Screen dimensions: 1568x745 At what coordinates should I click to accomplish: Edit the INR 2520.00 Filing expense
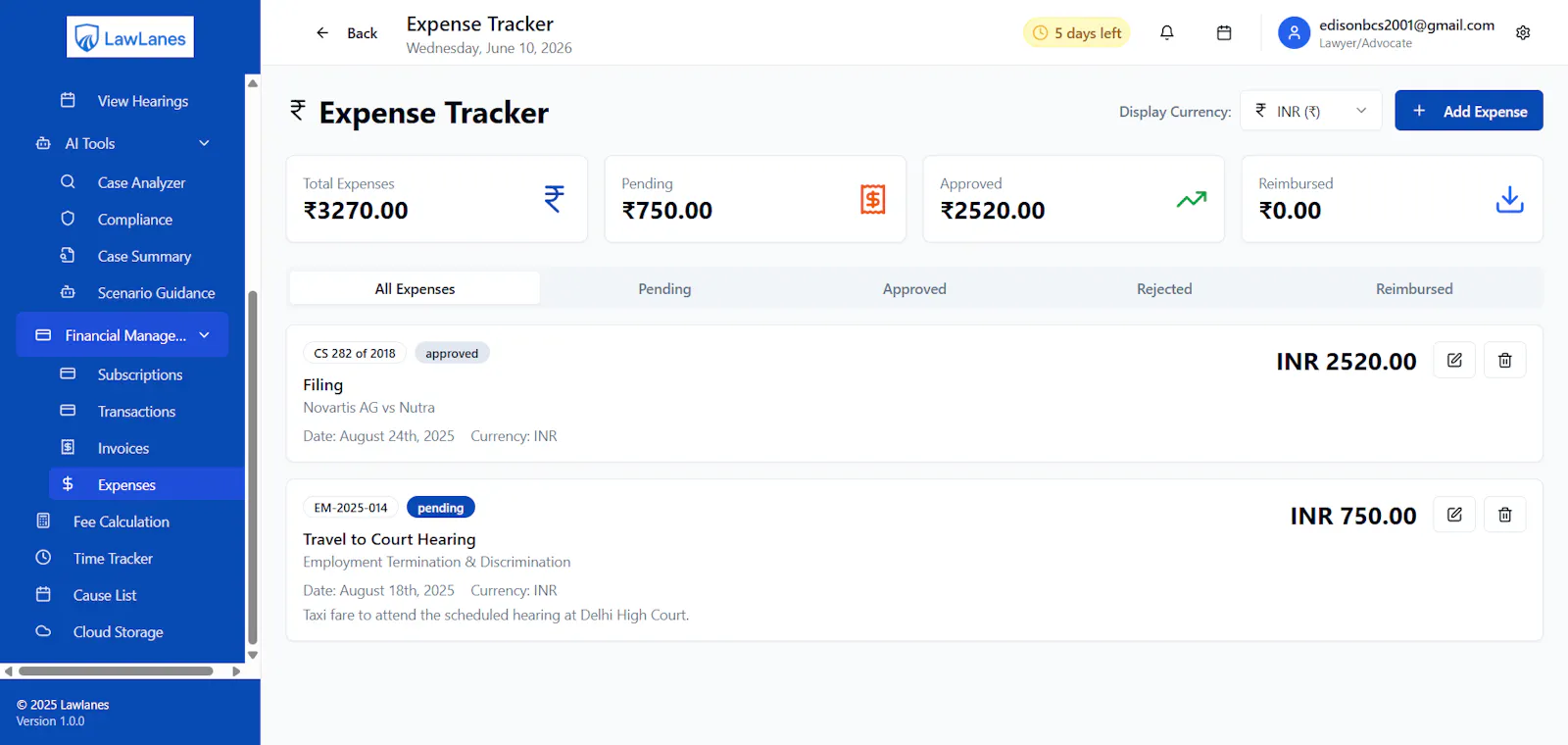click(1454, 361)
